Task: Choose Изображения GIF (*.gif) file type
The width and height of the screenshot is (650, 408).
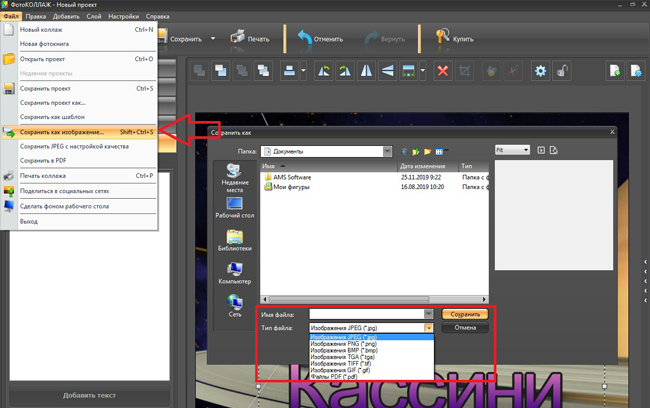Action: pyautogui.click(x=371, y=370)
